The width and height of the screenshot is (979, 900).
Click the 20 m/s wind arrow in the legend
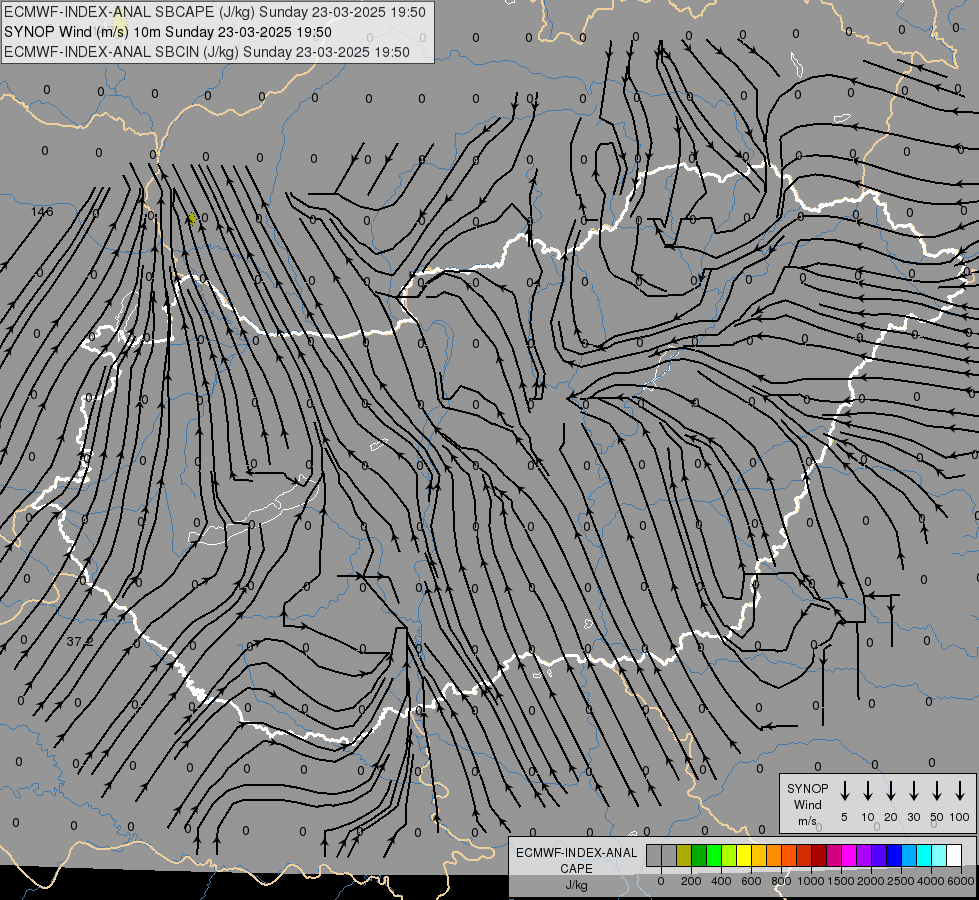click(x=891, y=791)
